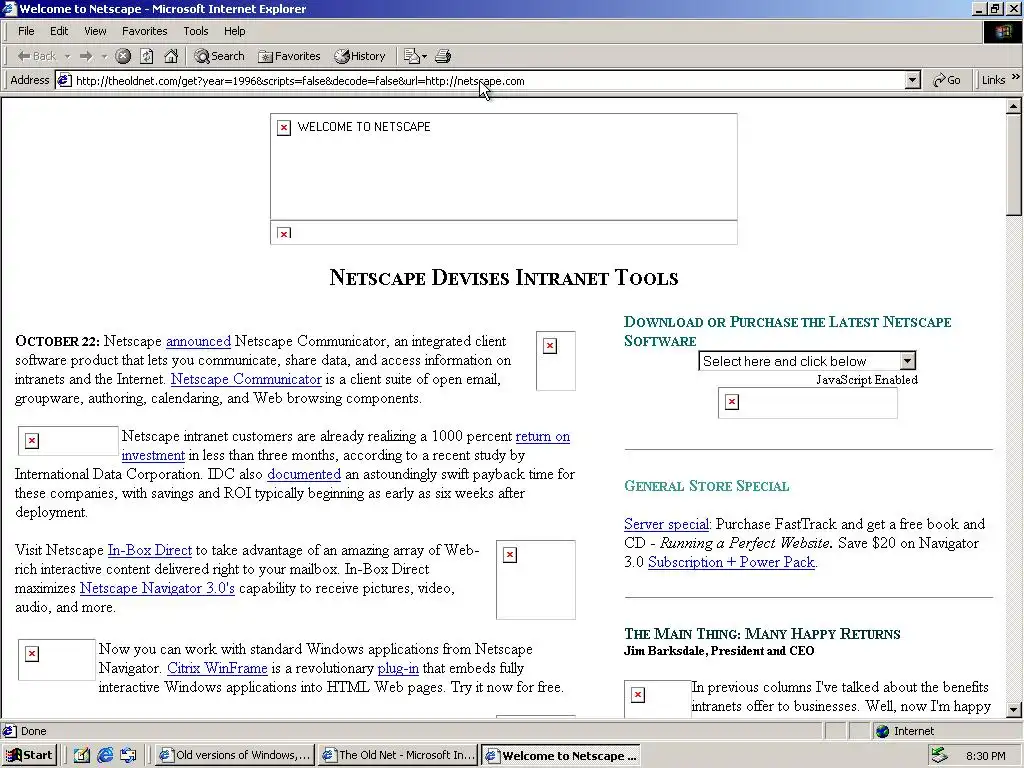The image size is (1024, 768).
Task: Click the Windows logo throbber icon
Action: pos(1002,31)
